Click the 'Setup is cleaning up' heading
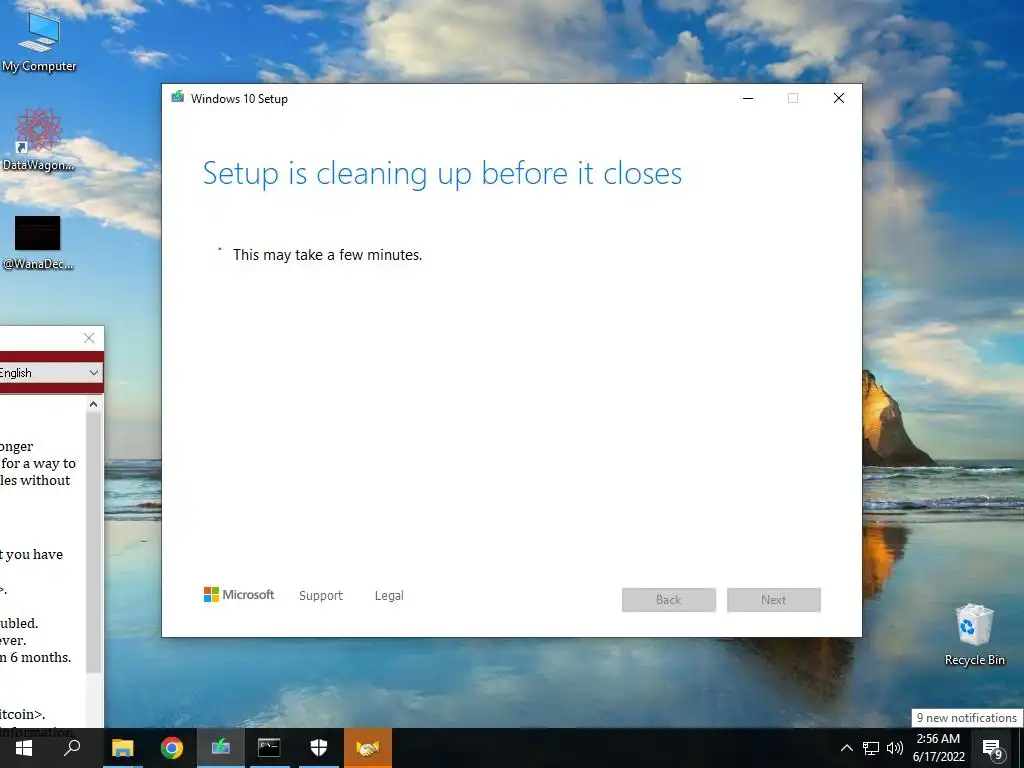 click(x=442, y=174)
